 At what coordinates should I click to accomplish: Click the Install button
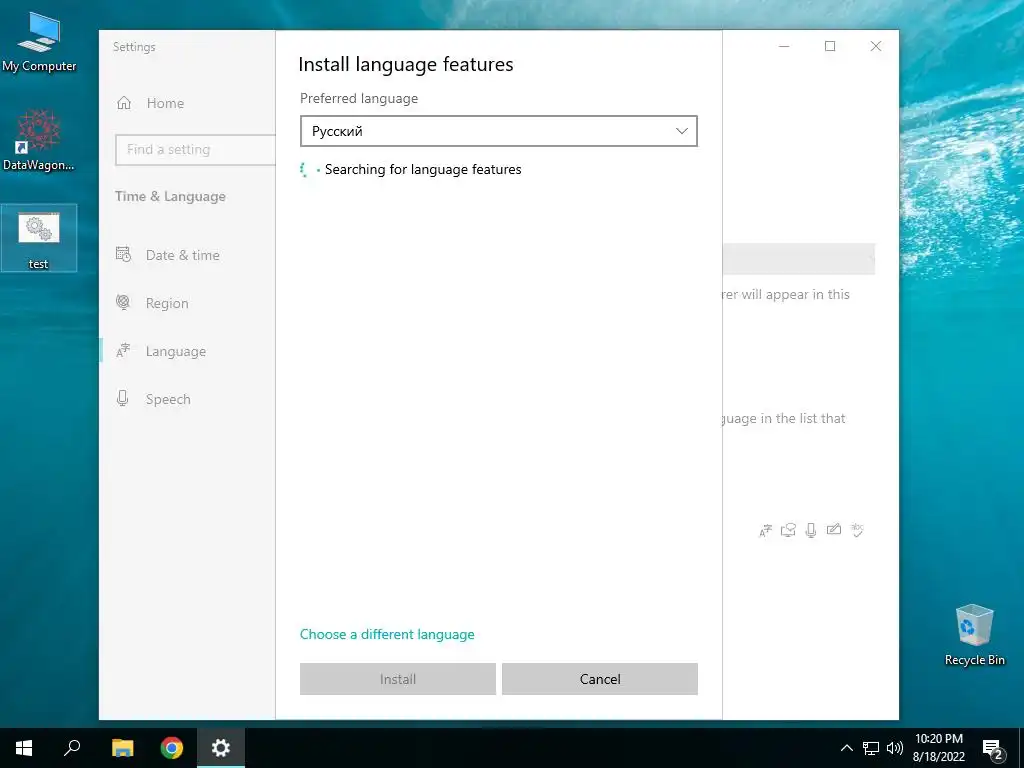(x=398, y=679)
